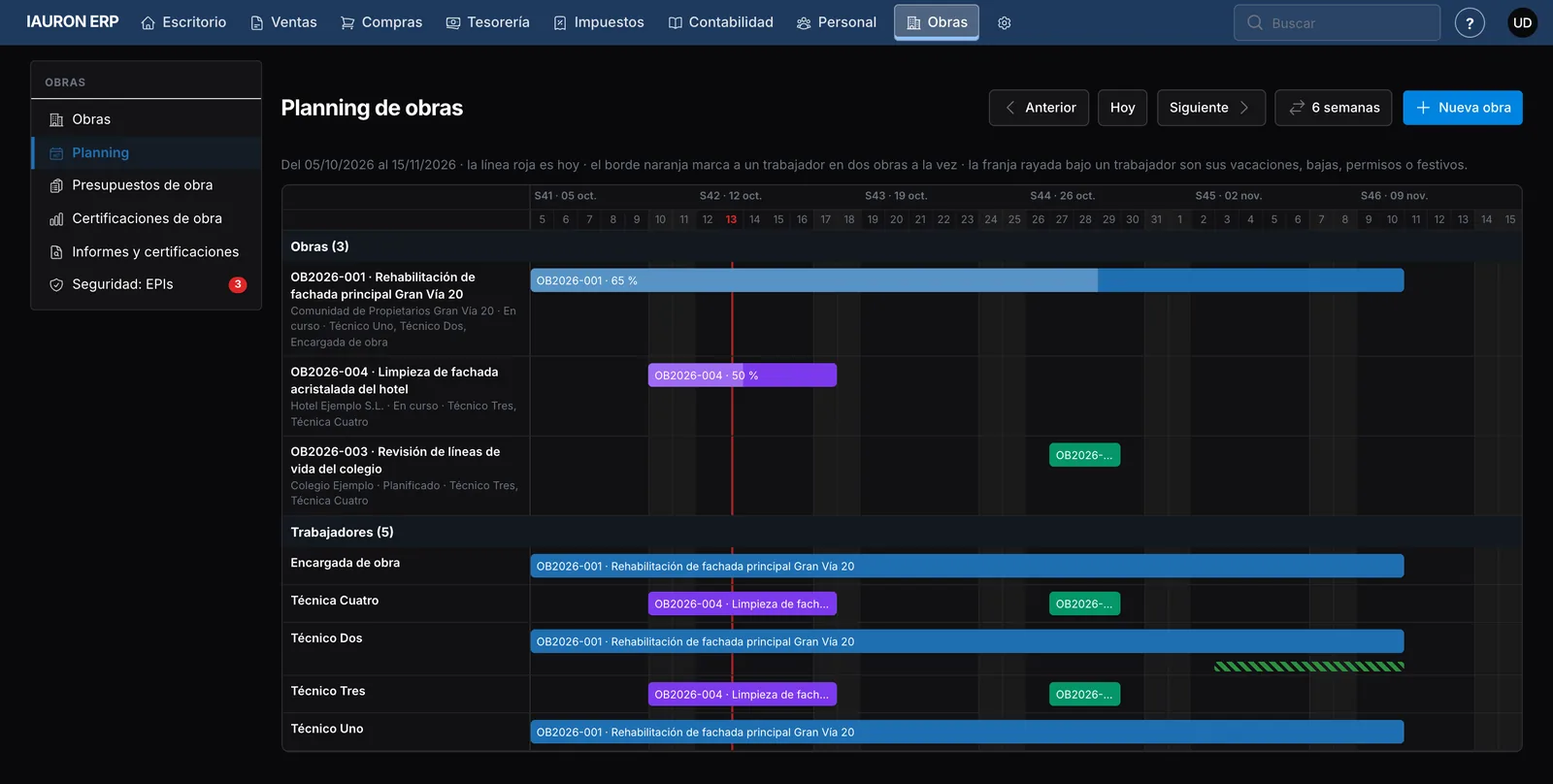
Task: Click the magnifier icon in search
Action: 1255,22
